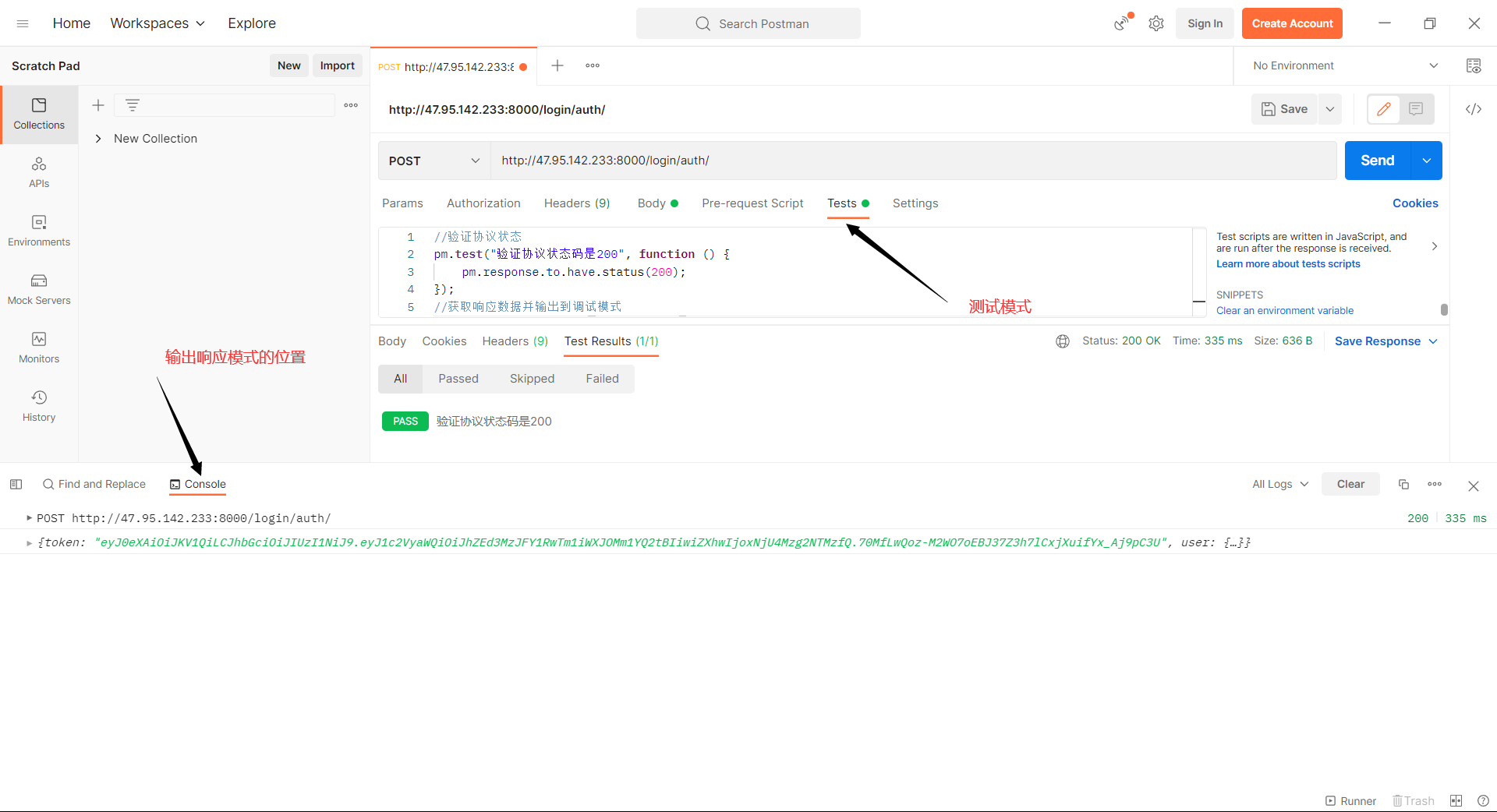Click the collections filter icon
The image size is (1497, 812).
(133, 105)
